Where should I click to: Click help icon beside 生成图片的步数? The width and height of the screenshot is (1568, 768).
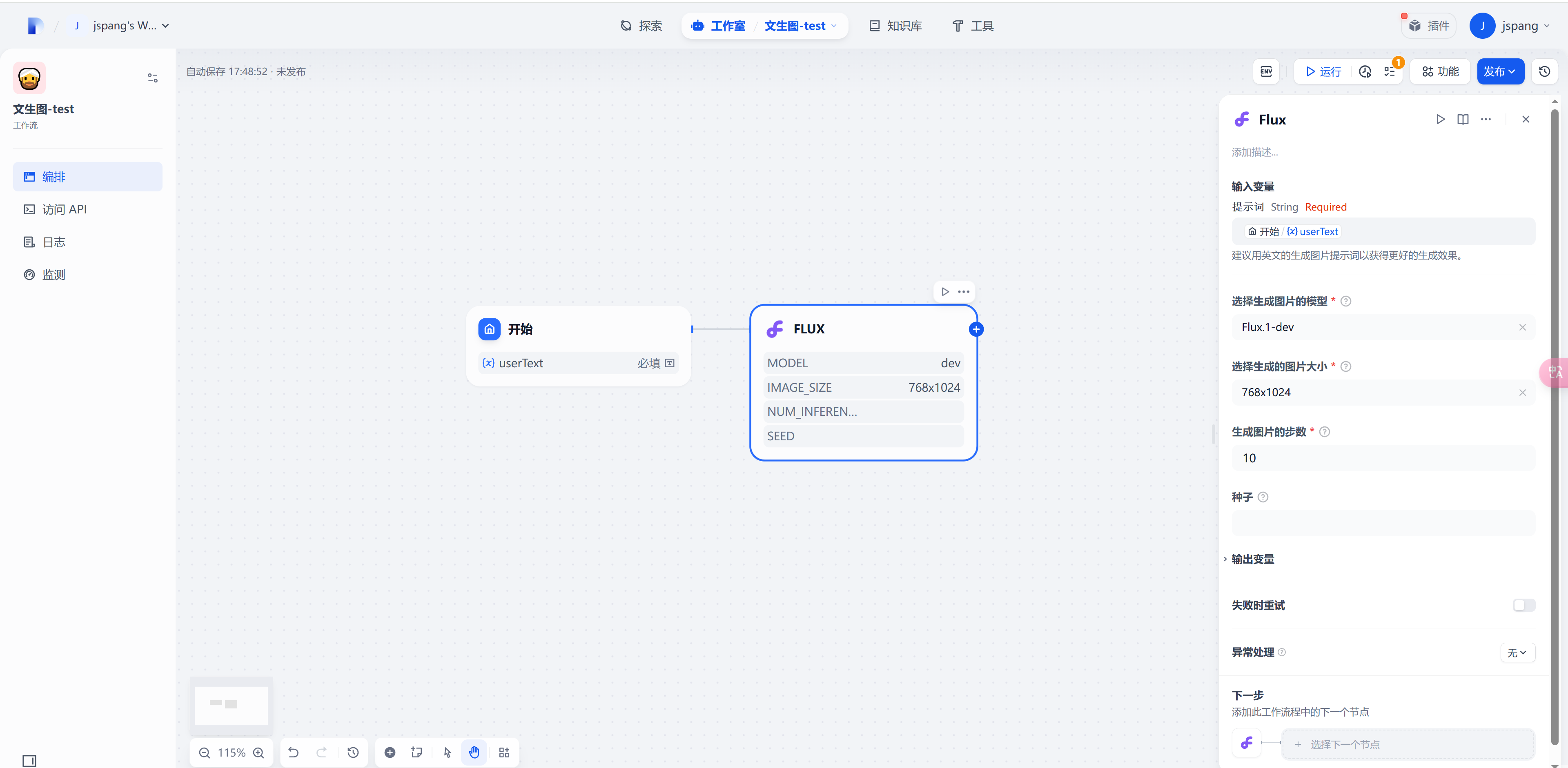1325,432
